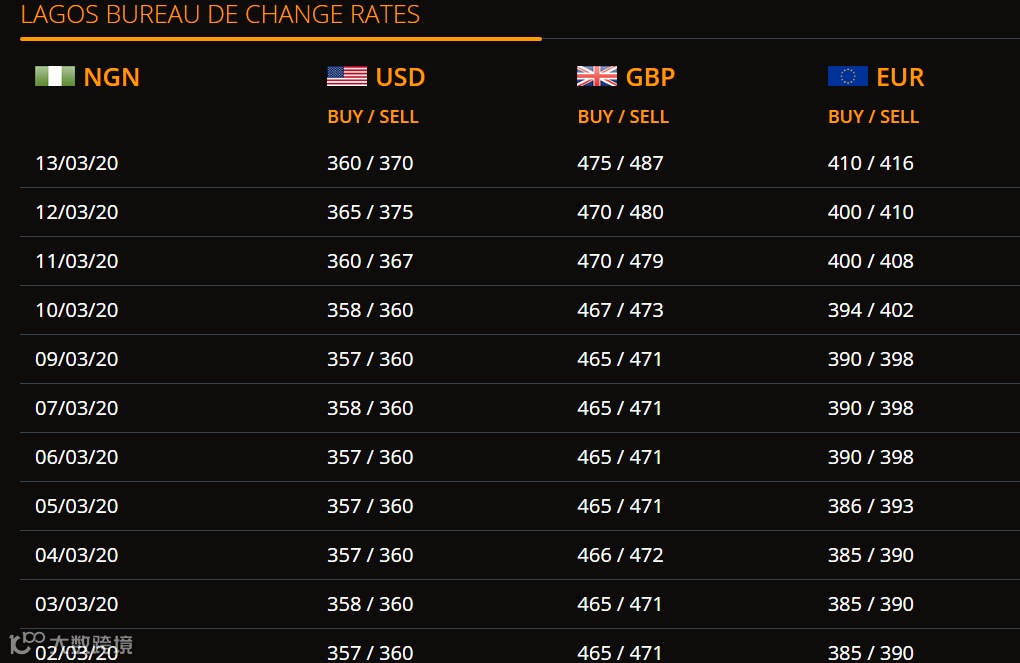
Task: Click the GBP rate 466 / 472
Action: click(620, 555)
